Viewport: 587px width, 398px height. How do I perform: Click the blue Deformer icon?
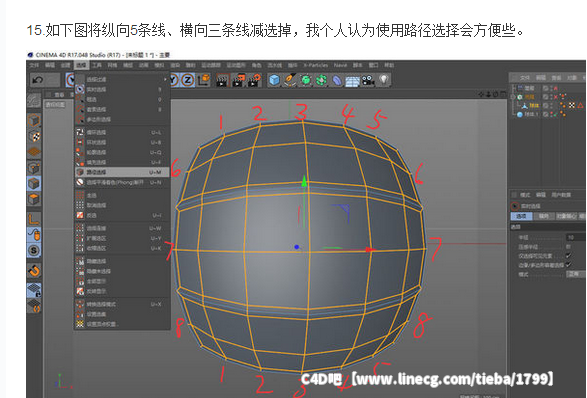click(337, 80)
